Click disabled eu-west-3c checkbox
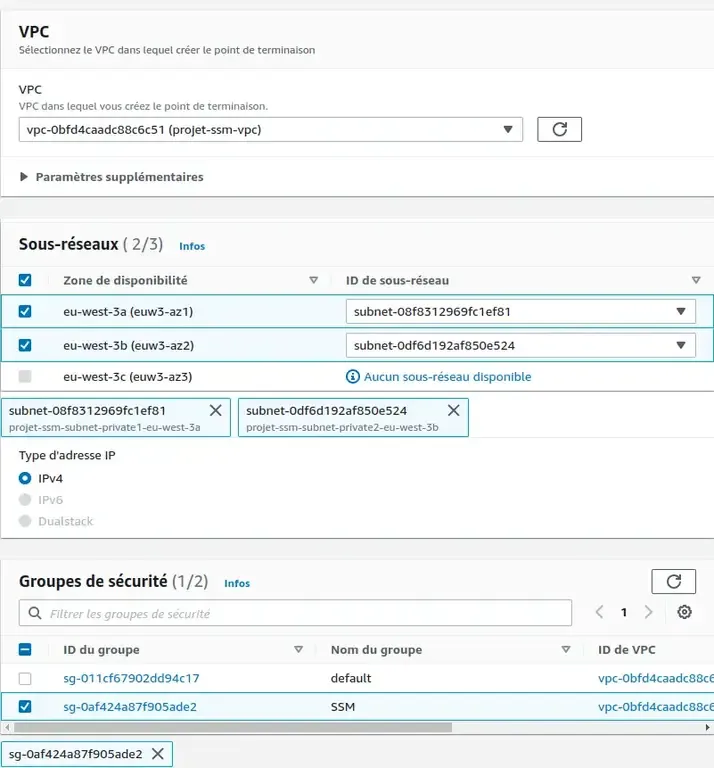714x768 pixels. click(25, 376)
